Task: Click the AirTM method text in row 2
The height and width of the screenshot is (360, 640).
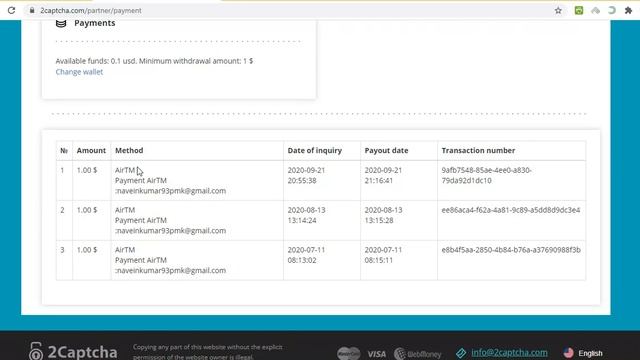Action: point(125,210)
